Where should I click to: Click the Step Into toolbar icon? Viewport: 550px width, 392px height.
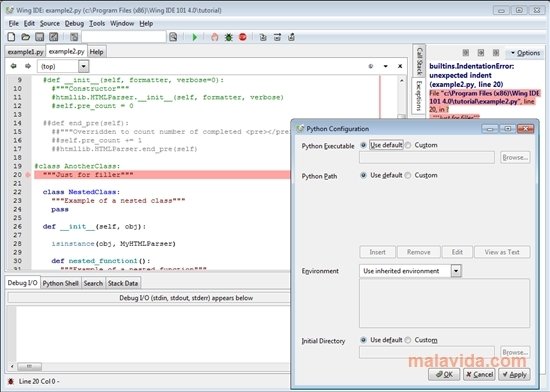(x=263, y=37)
